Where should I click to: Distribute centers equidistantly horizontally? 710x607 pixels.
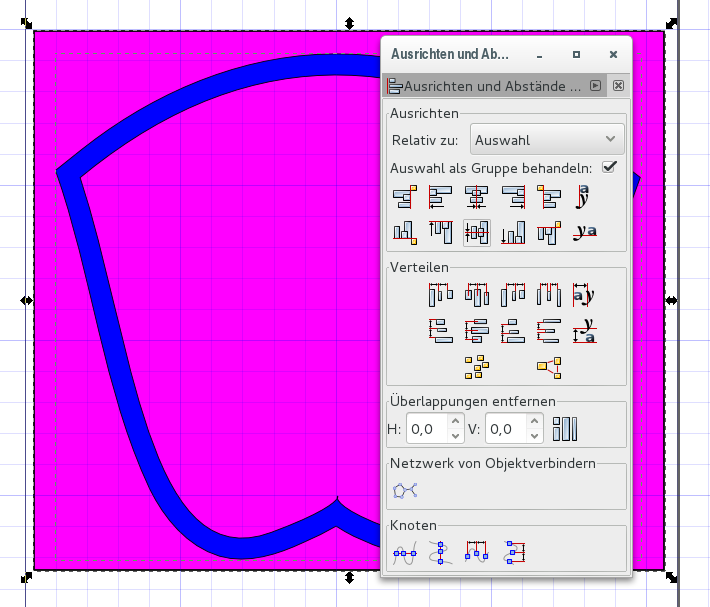pyautogui.click(x=477, y=295)
